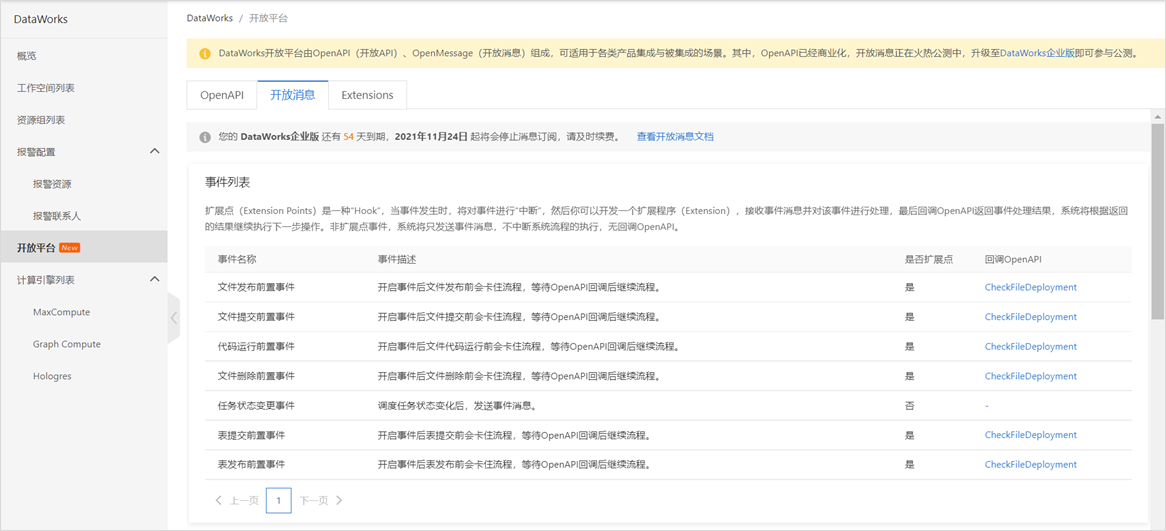The width and height of the screenshot is (1166, 531).
Task: Go to next page with 下一页
Action: (321, 501)
